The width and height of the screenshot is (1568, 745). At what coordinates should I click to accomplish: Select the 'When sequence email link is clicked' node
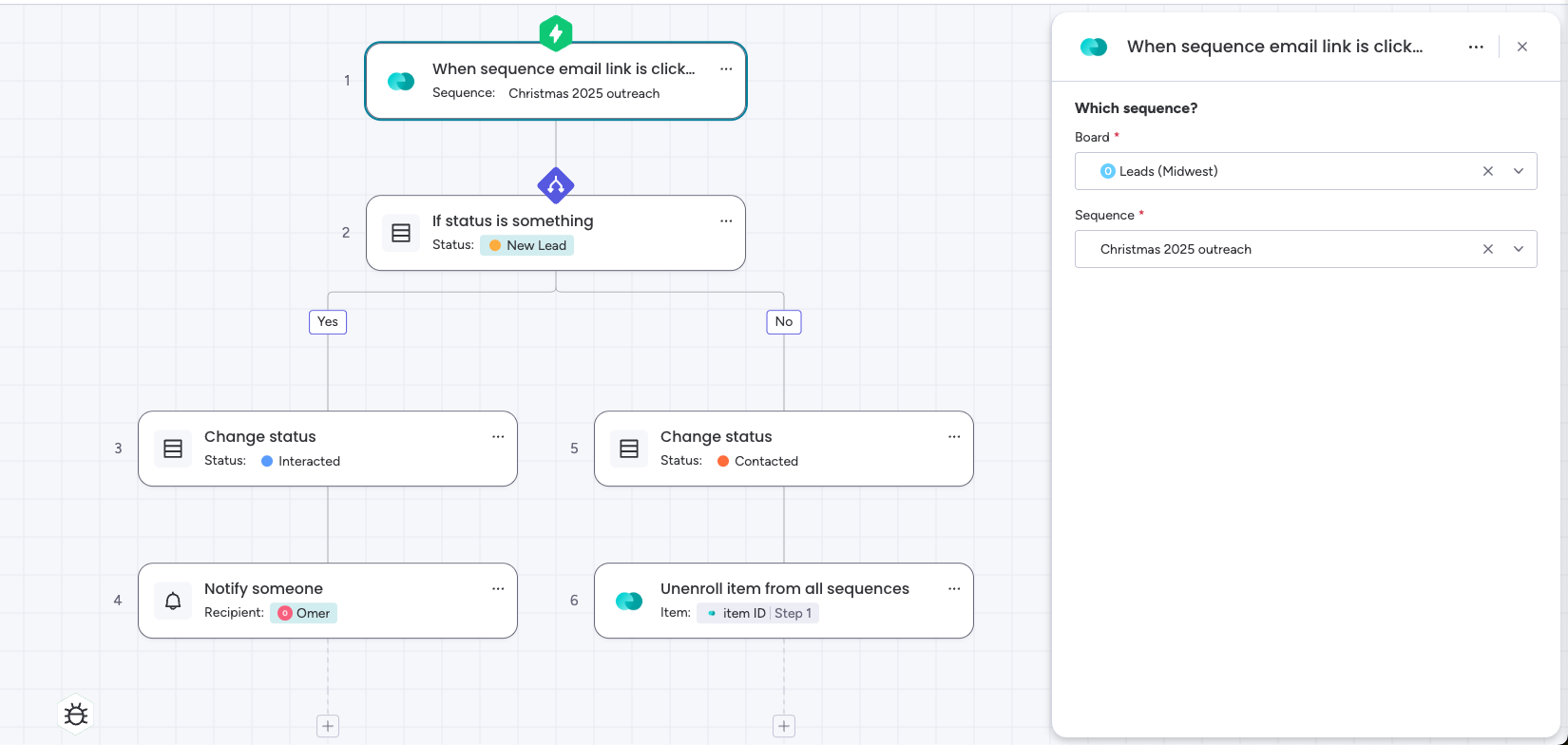(x=556, y=81)
